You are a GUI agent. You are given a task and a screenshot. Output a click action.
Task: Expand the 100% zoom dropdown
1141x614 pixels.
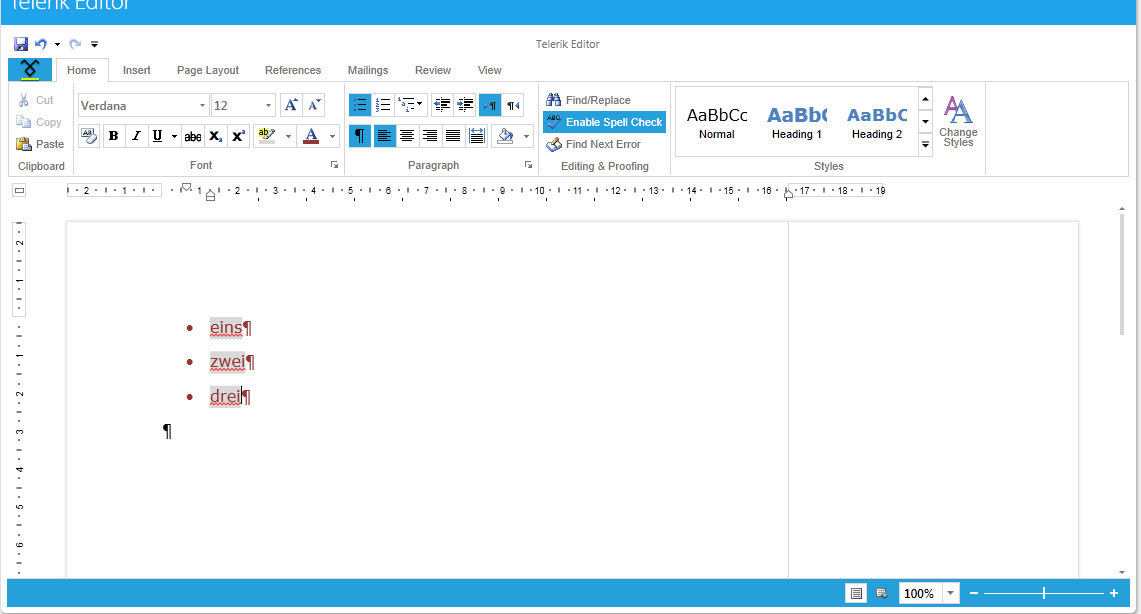coord(950,594)
